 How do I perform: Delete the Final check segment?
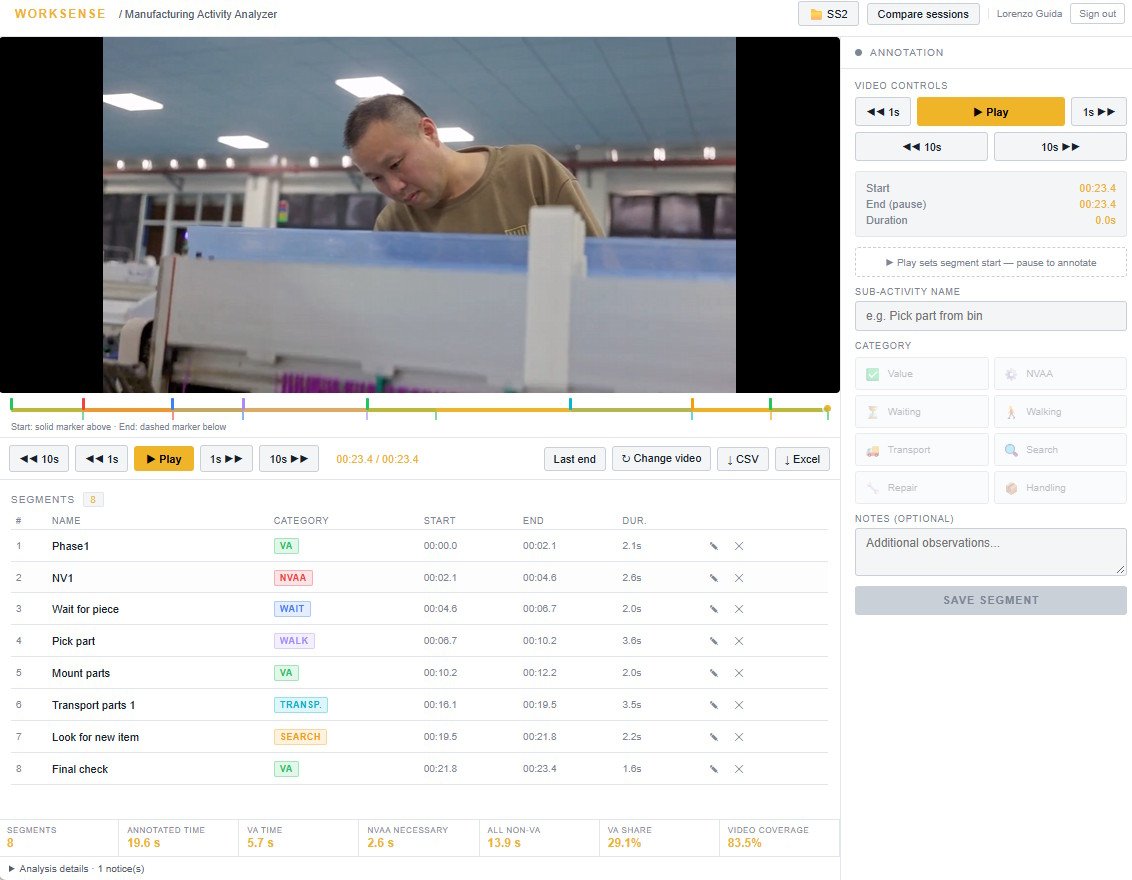(739, 769)
